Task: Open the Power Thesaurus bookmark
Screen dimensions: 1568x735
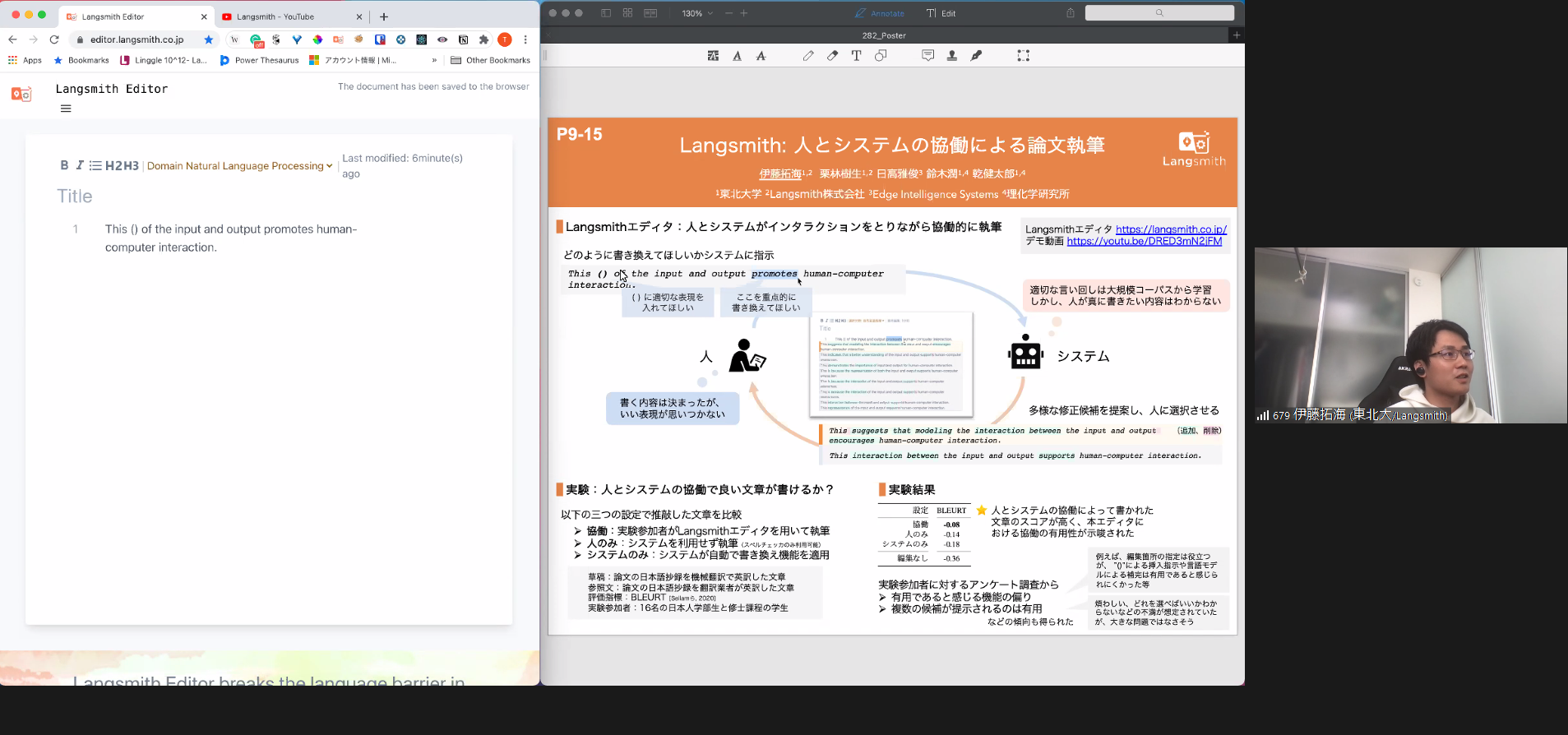Action: (259, 60)
